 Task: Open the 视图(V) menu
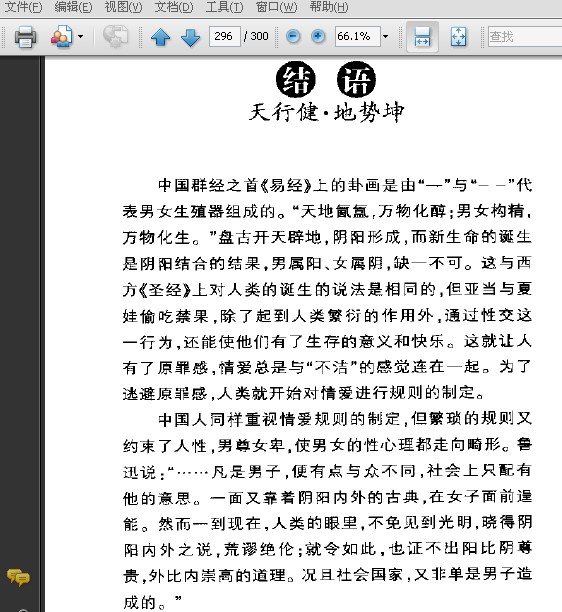[123, 7]
